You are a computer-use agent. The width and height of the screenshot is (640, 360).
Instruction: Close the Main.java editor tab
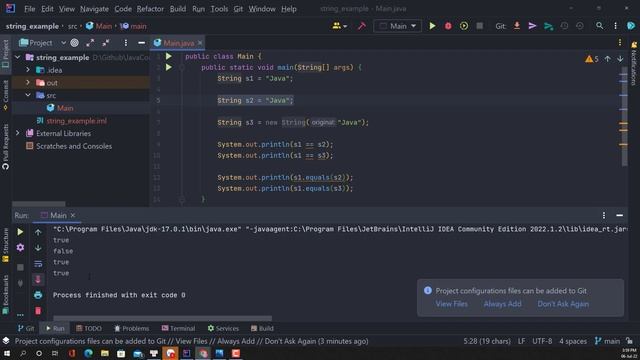coord(200,43)
